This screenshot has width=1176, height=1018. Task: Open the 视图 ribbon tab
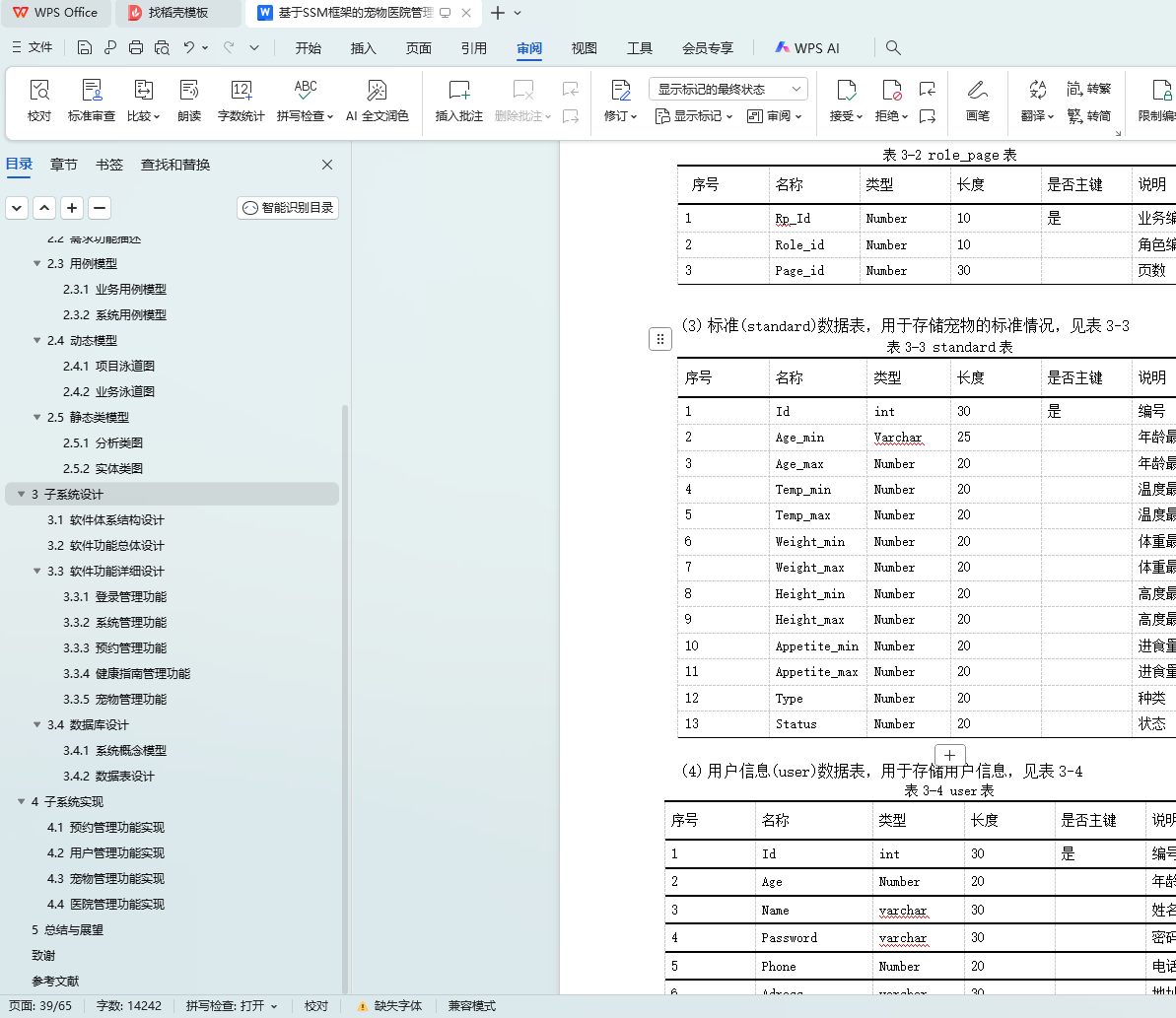585,48
